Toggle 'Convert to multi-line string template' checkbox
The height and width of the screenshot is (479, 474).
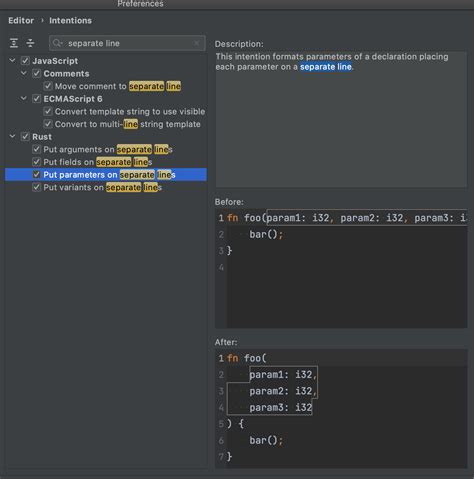[48, 124]
